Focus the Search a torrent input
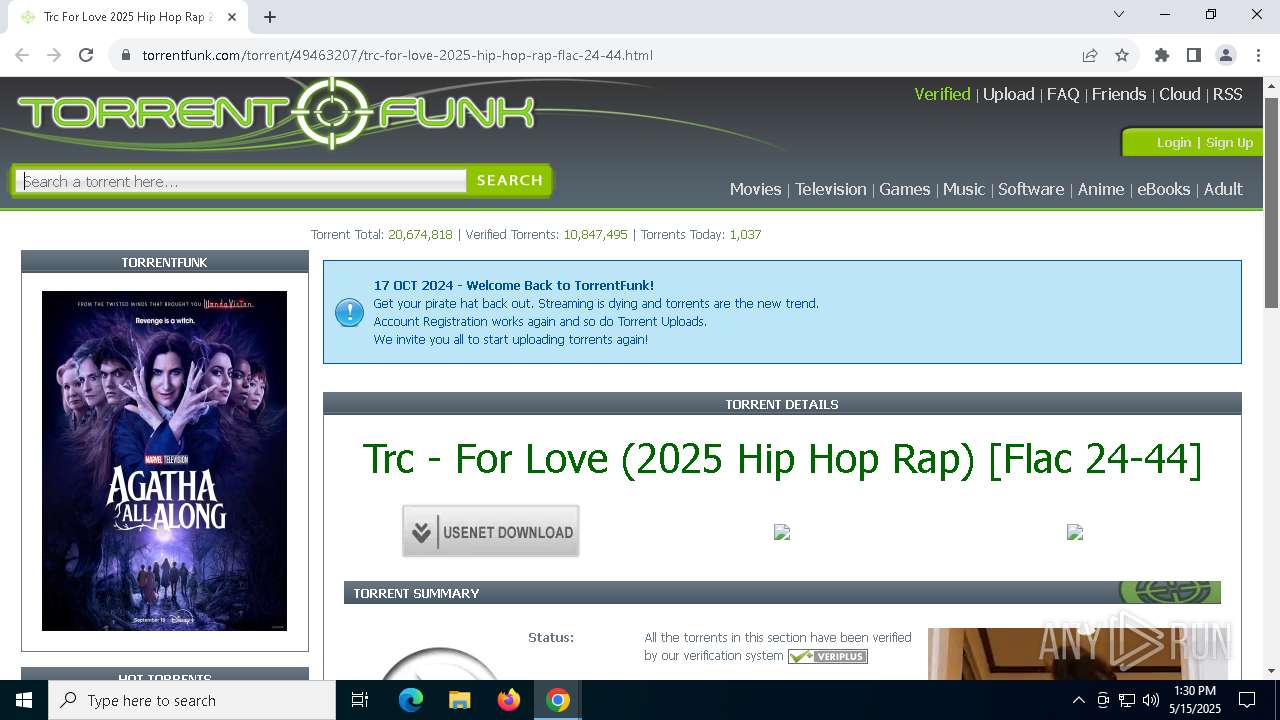1280x720 pixels. 243,181
